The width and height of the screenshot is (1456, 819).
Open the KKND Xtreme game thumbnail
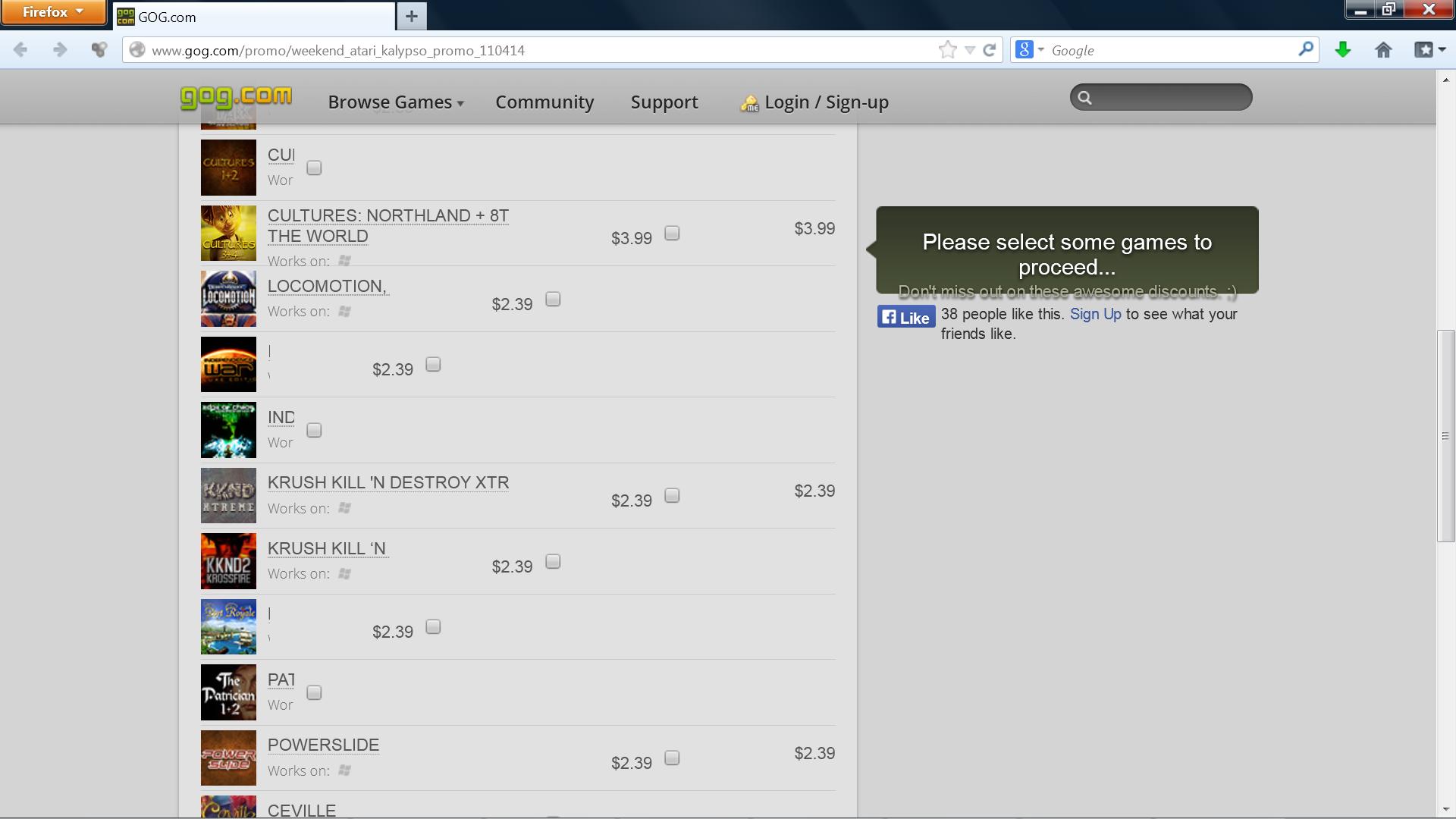click(228, 495)
